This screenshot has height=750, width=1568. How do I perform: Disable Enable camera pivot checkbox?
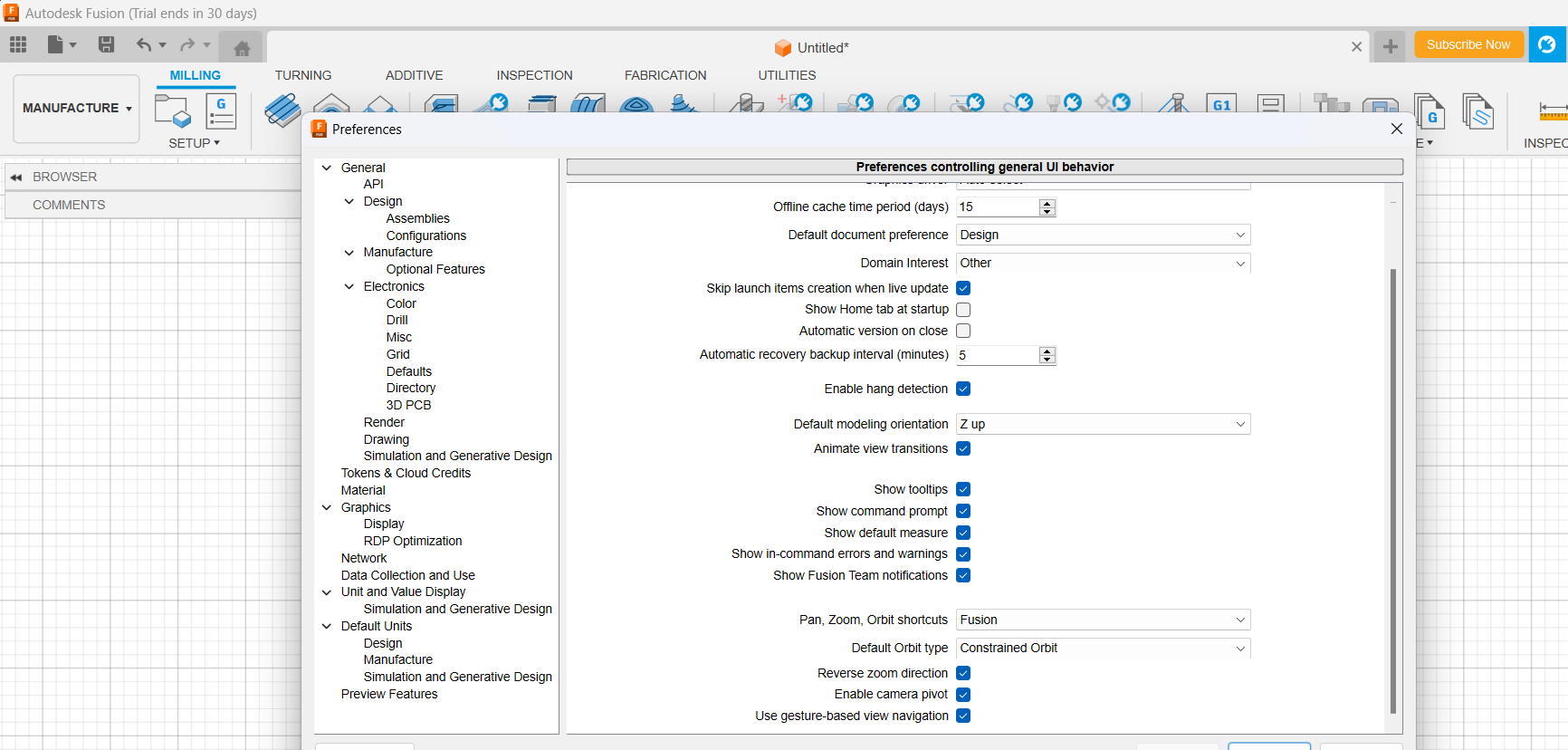pos(963,695)
